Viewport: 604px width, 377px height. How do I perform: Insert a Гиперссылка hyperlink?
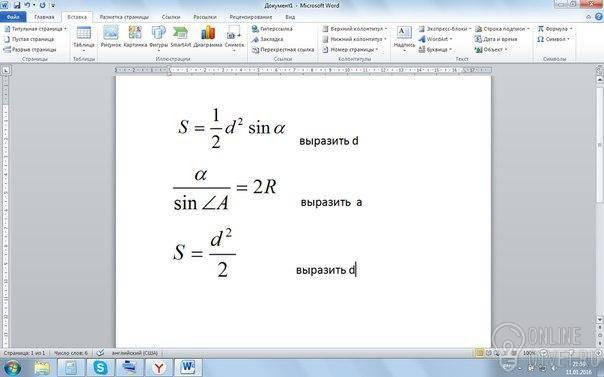pos(272,29)
